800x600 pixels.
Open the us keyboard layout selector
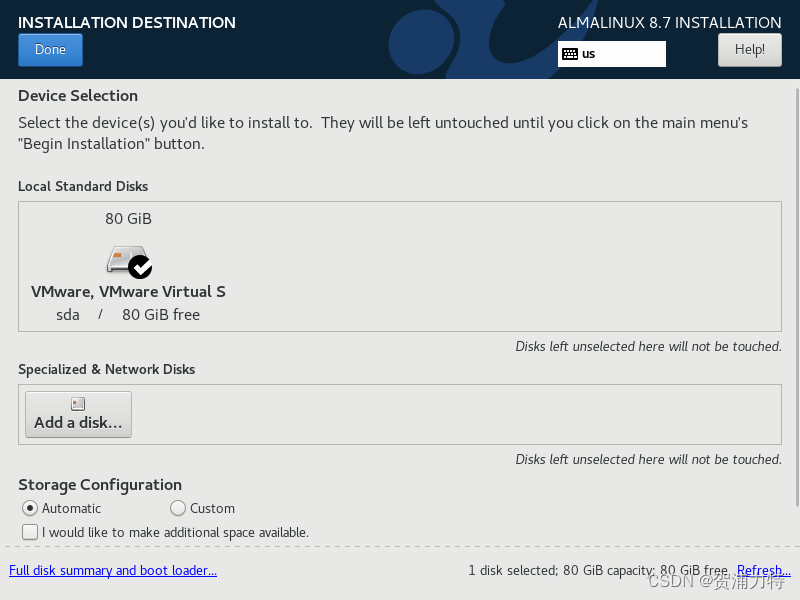tap(611, 54)
